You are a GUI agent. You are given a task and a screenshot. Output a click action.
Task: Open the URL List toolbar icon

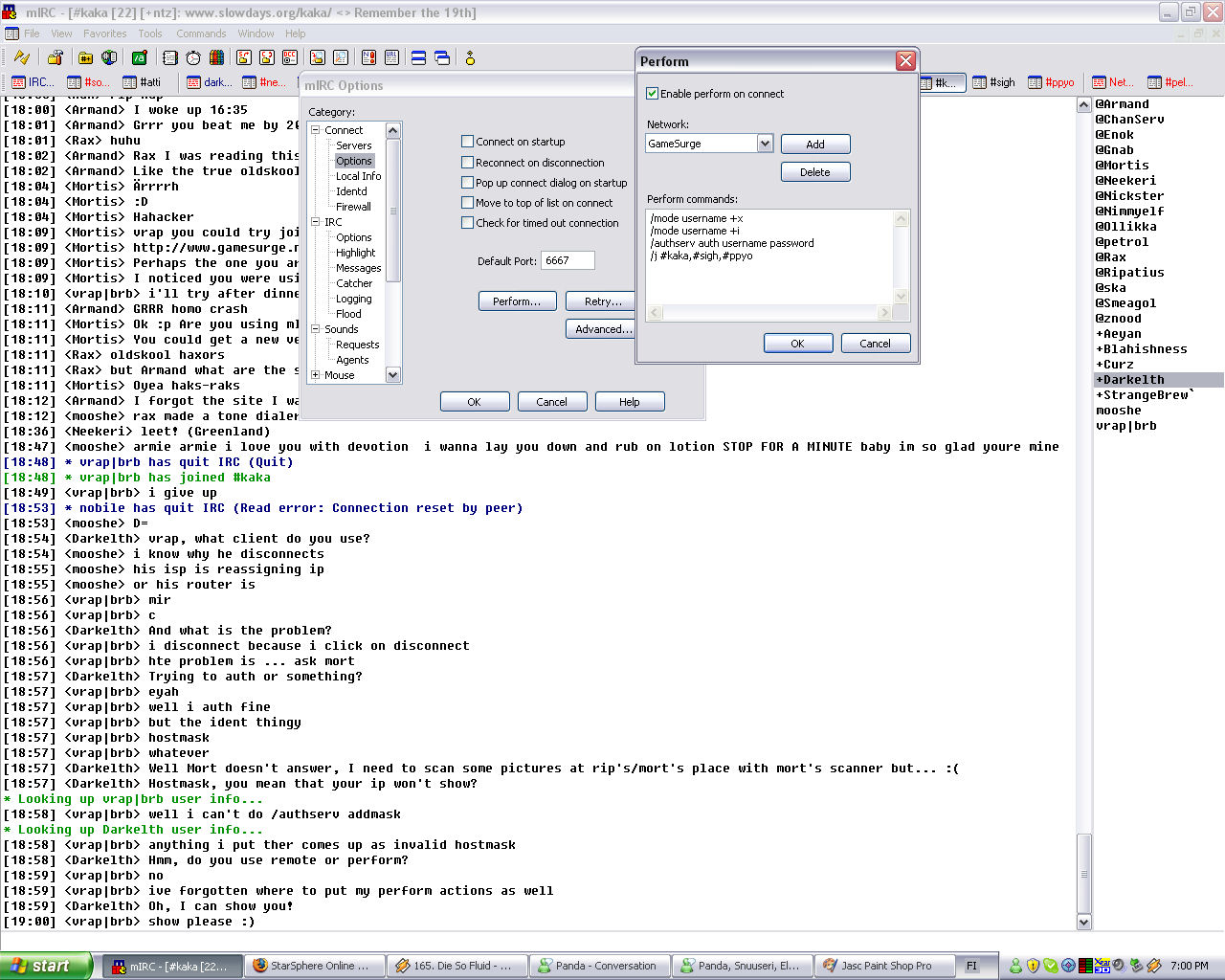[x=391, y=57]
